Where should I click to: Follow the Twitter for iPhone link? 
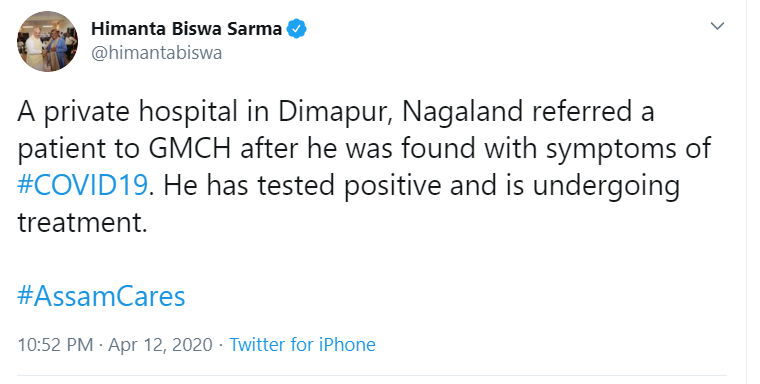[x=302, y=345]
